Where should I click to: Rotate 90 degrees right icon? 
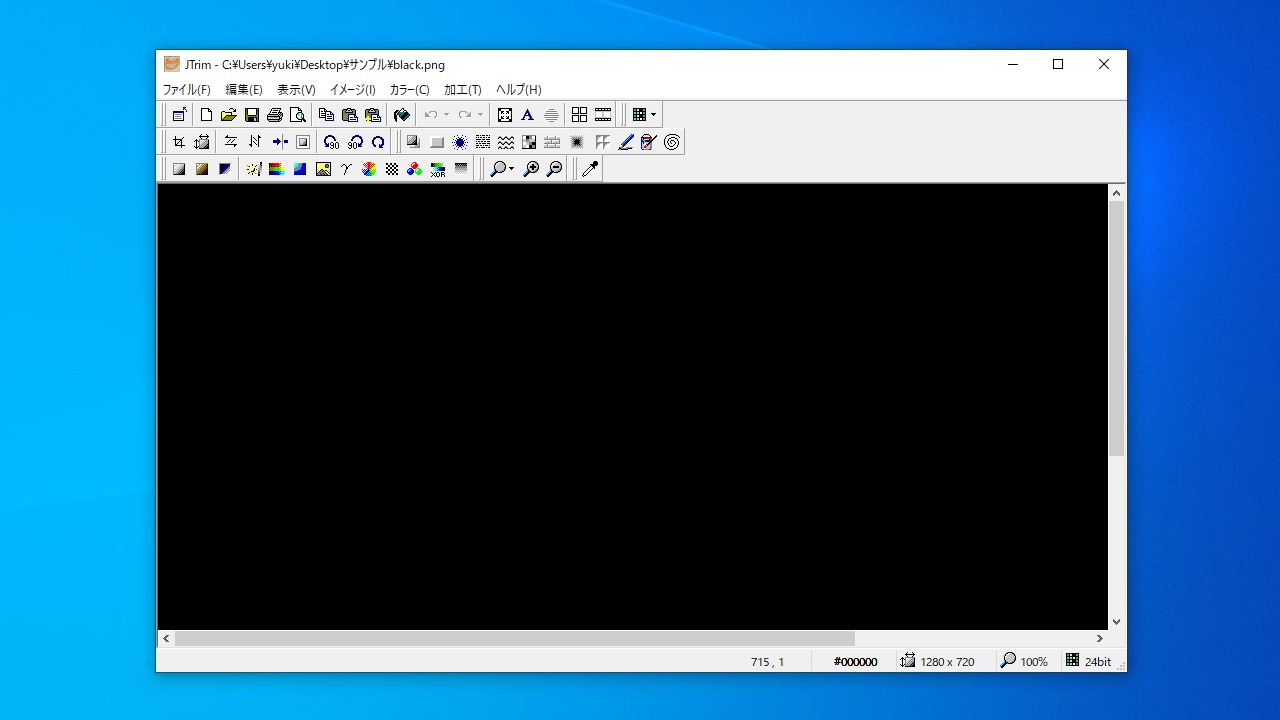[355, 142]
